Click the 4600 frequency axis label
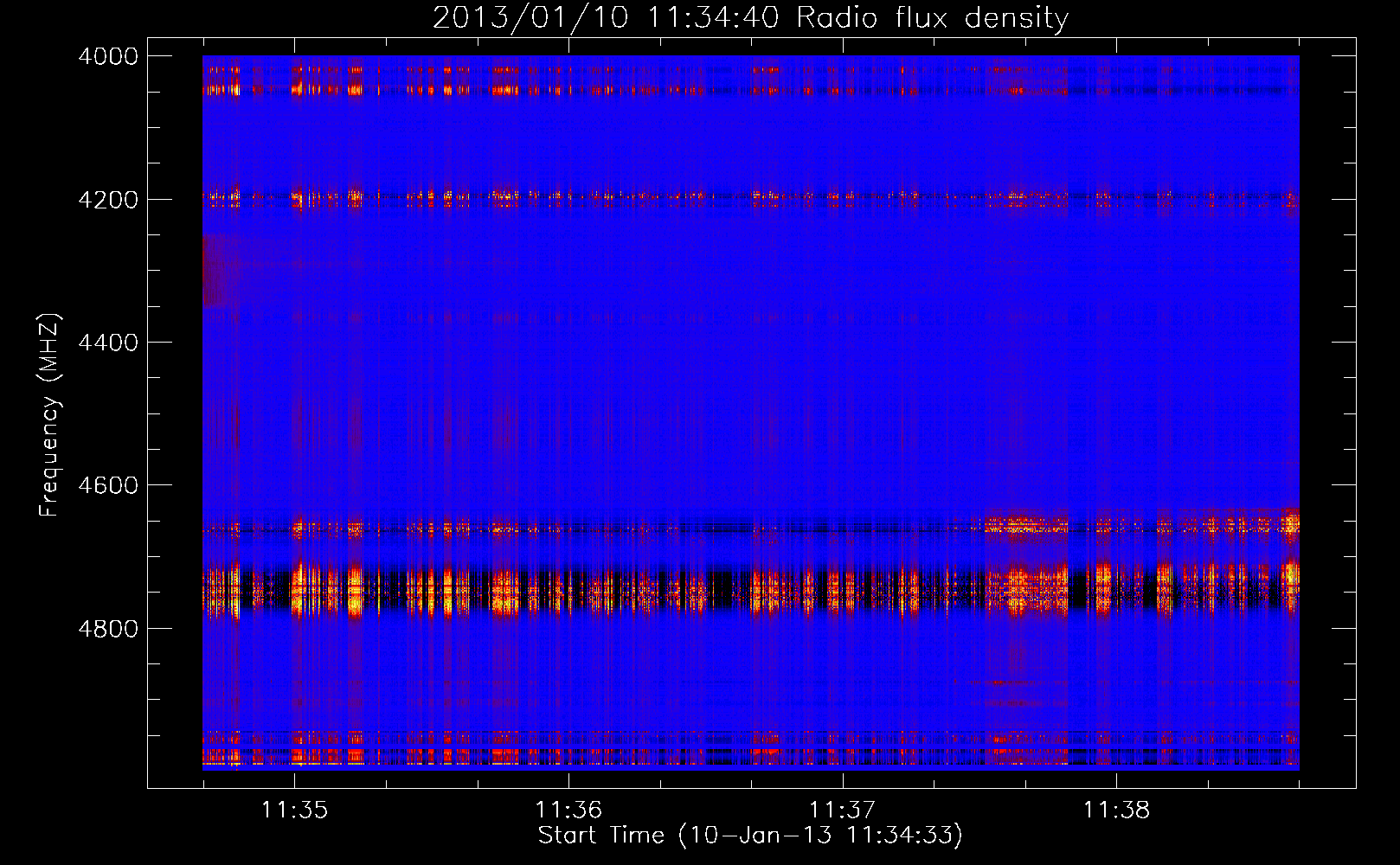 pyautogui.click(x=108, y=485)
